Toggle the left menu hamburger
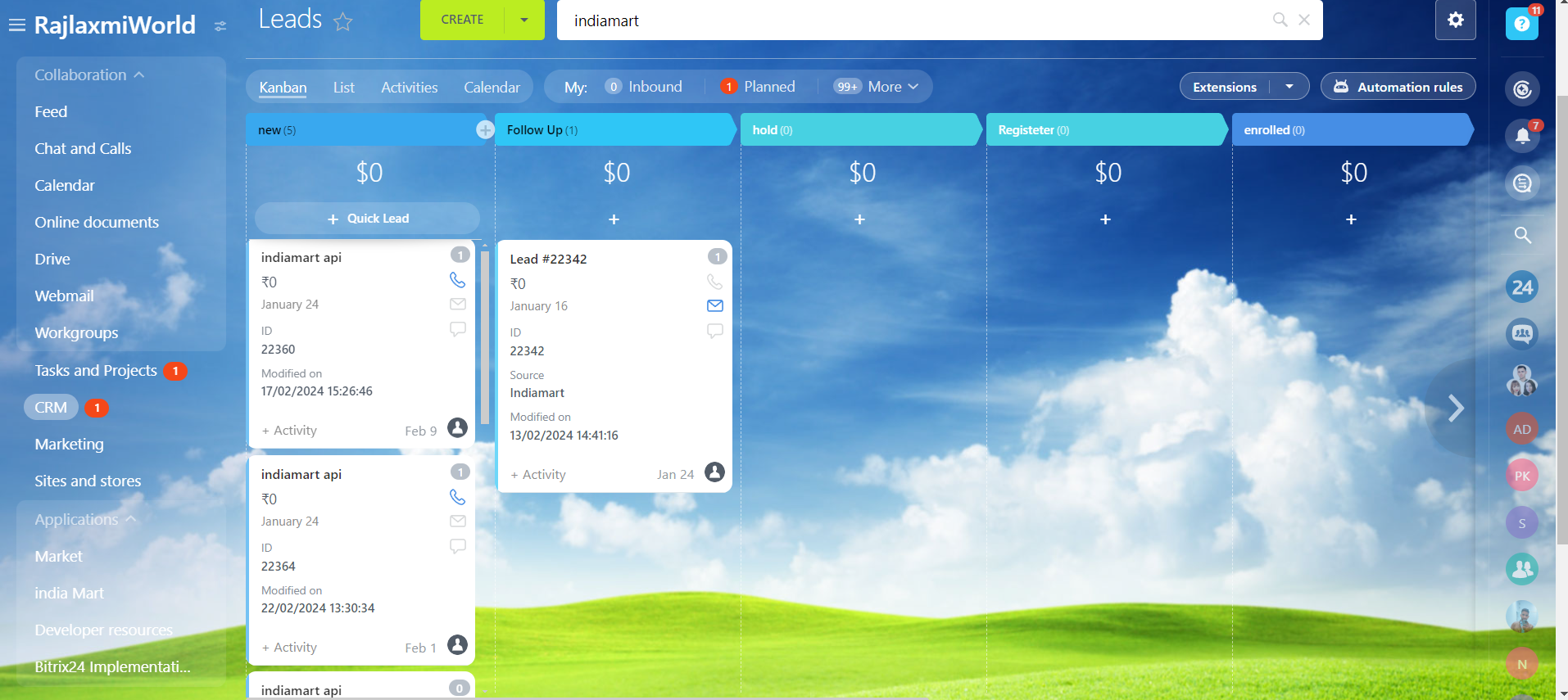1568x700 pixels. click(x=16, y=25)
